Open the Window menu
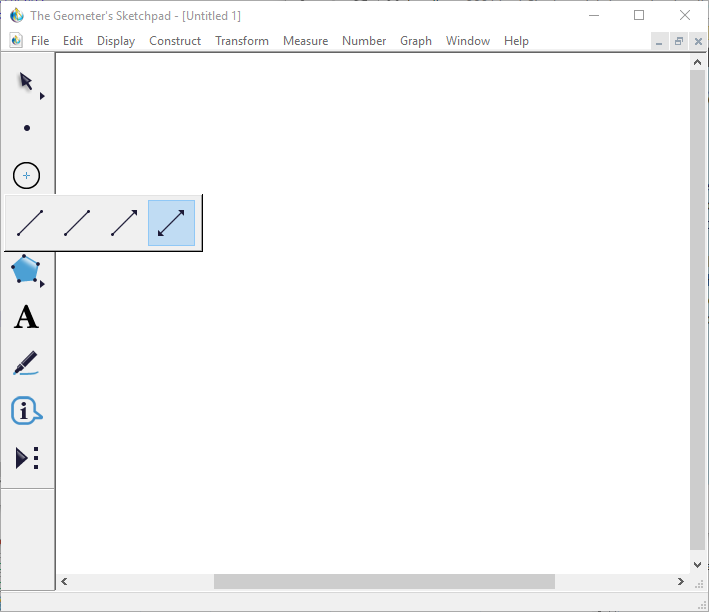Screen dimensions: 709x612 pos(468,41)
